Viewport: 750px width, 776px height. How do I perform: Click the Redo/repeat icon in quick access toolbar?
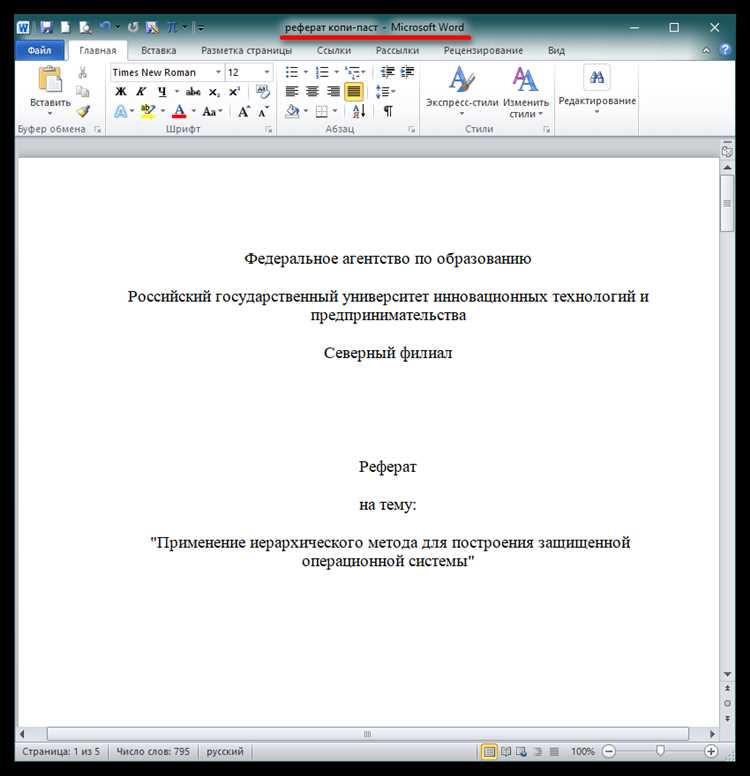132,27
